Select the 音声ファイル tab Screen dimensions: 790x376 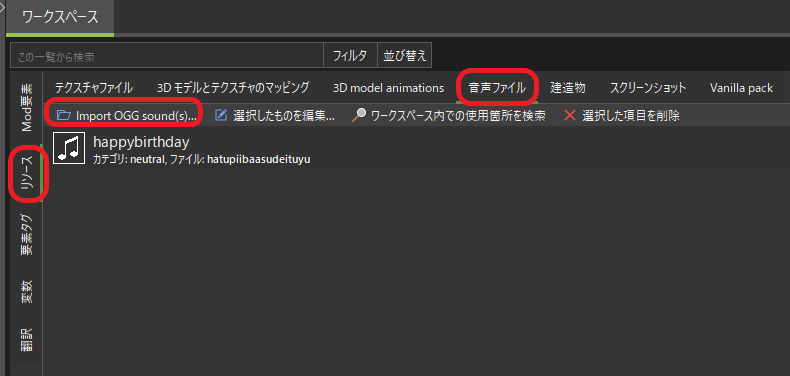point(497,88)
